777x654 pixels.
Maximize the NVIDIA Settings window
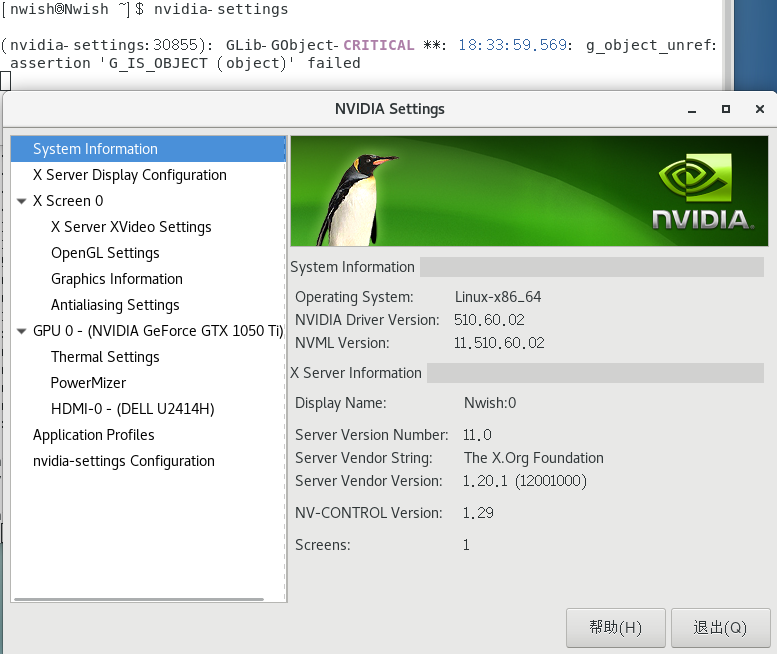click(x=726, y=109)
